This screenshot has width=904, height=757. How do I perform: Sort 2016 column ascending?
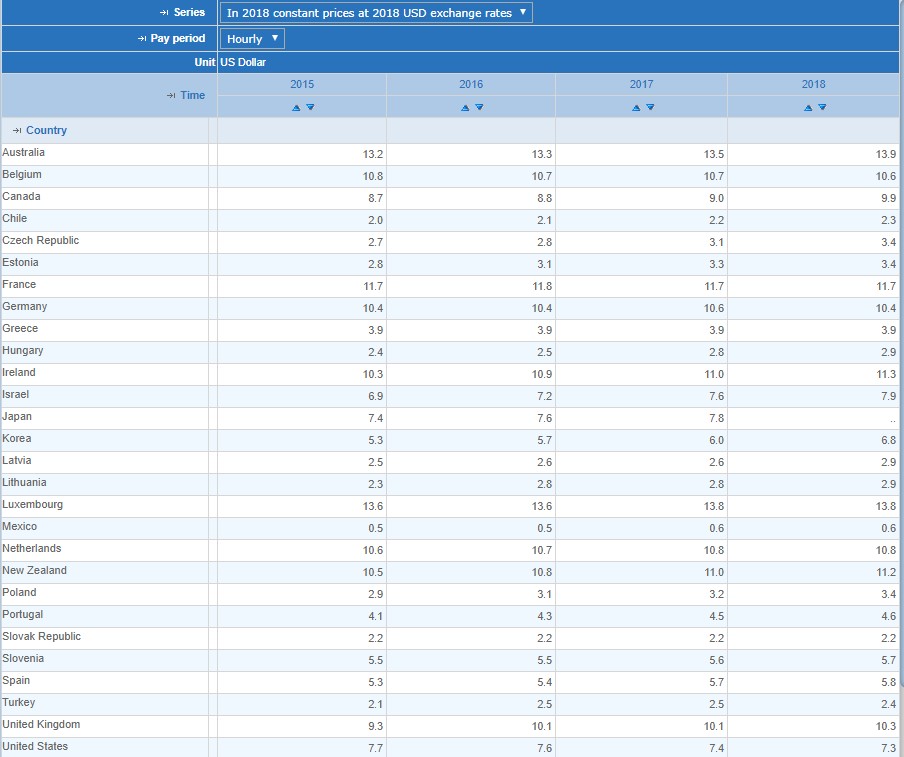[x=465, y=107]
